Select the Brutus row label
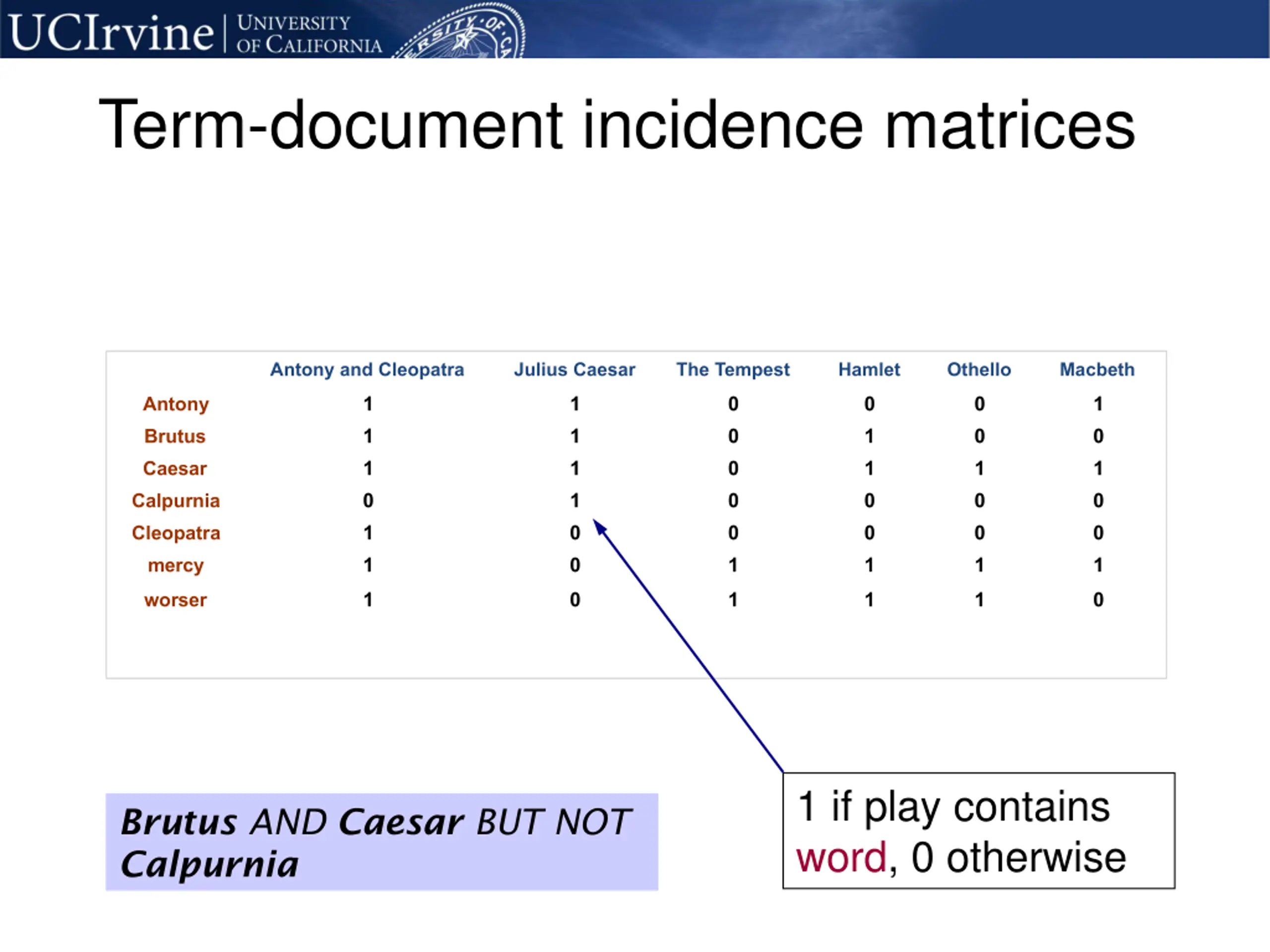Image resolution: width=1270 pixels, height=952 pixels. click(175, 436)
